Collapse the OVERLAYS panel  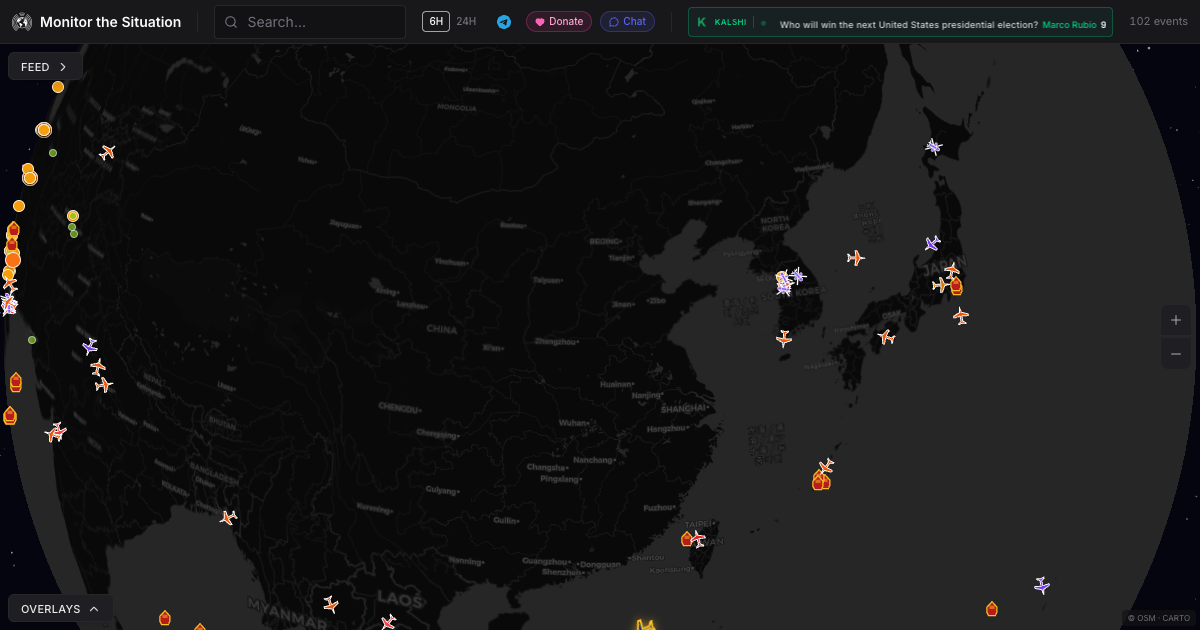coord(59,608)
